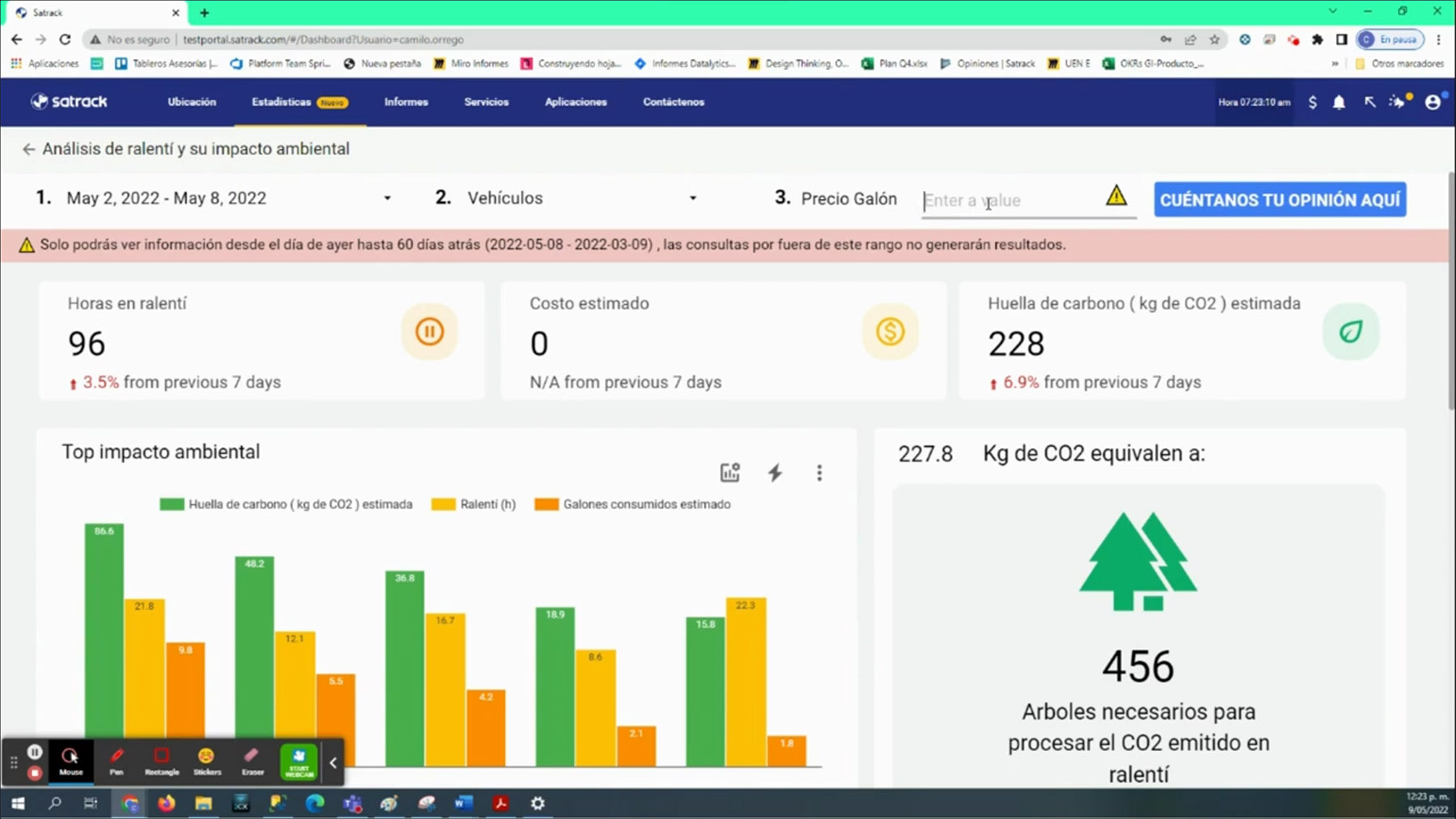The height and width of the screenshot is (819, 1456).
Task: Expand the Vehículos dropdown
Action: tap(692, 198)
